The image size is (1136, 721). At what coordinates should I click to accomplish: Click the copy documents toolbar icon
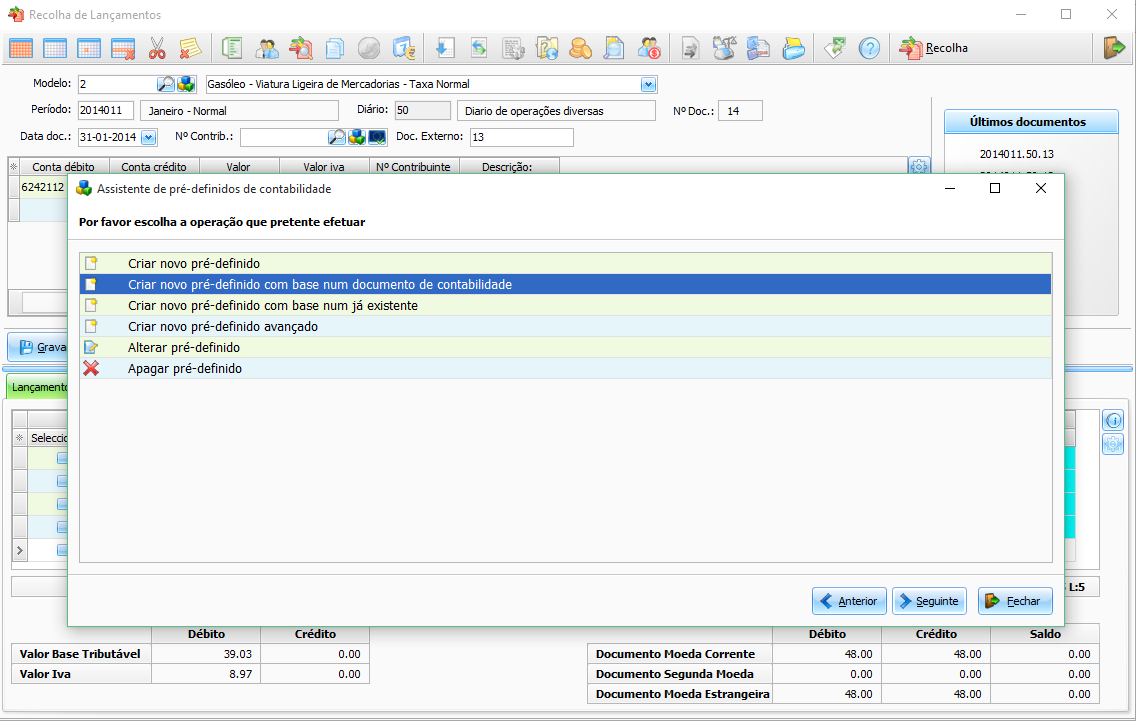[335, 49]
